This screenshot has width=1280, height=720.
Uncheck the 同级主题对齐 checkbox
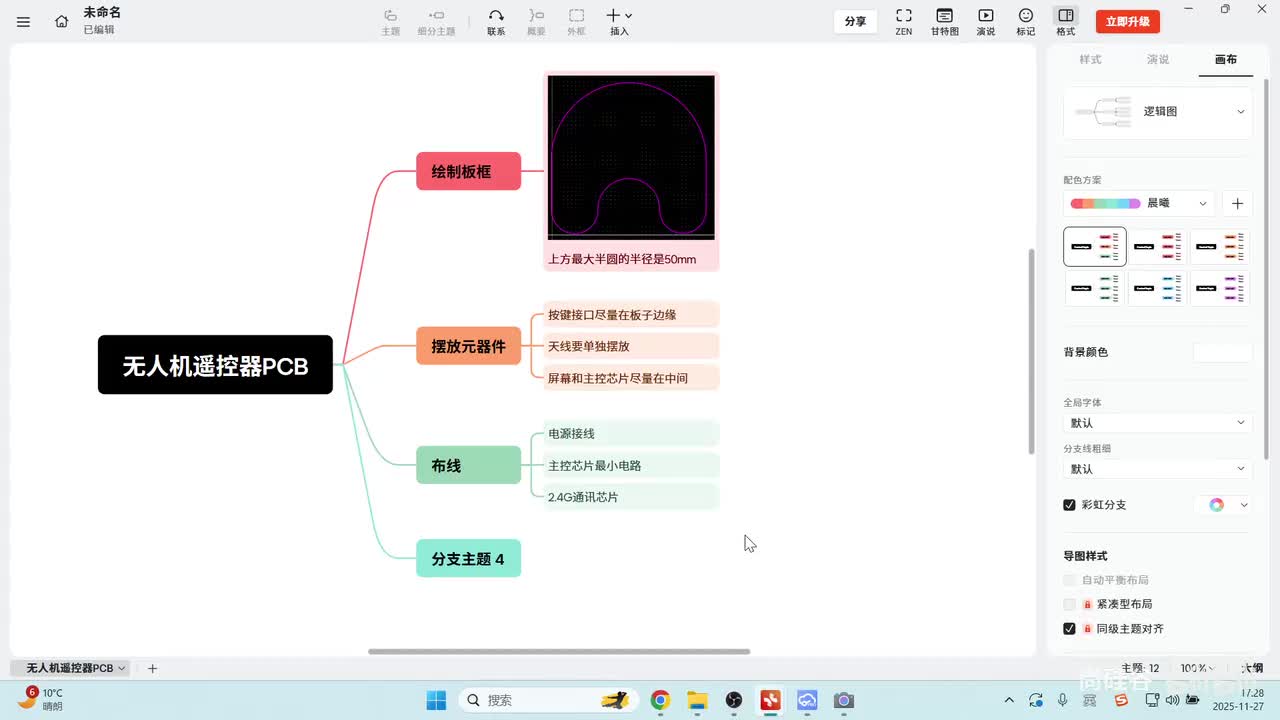click(x=1069, y=629)
